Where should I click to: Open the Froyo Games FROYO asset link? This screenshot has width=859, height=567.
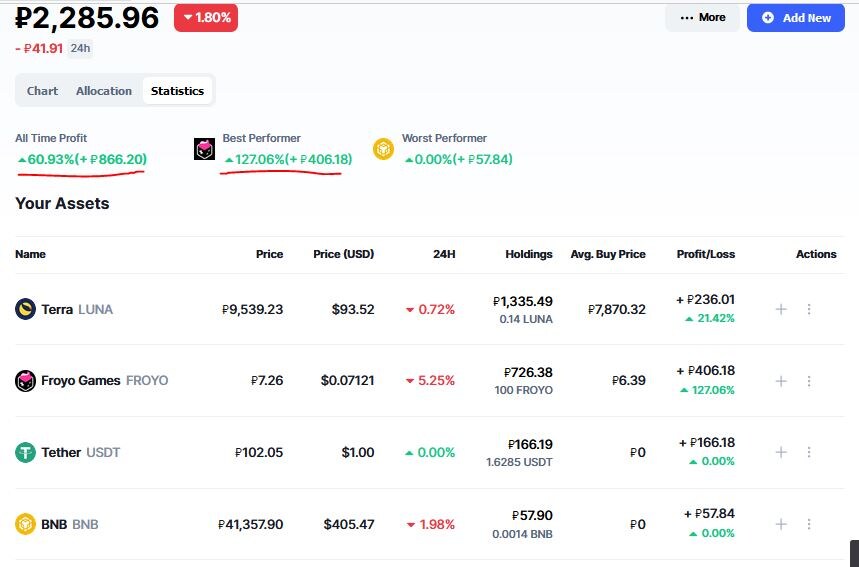coord(105,381)
